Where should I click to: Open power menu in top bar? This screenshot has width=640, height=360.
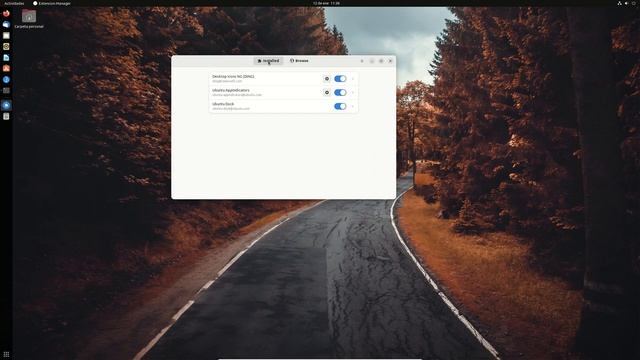tap(634, 3)
